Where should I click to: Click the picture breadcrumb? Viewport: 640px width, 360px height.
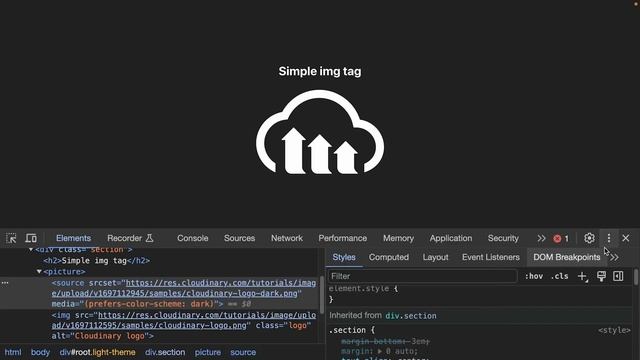[x=208, y=352]
